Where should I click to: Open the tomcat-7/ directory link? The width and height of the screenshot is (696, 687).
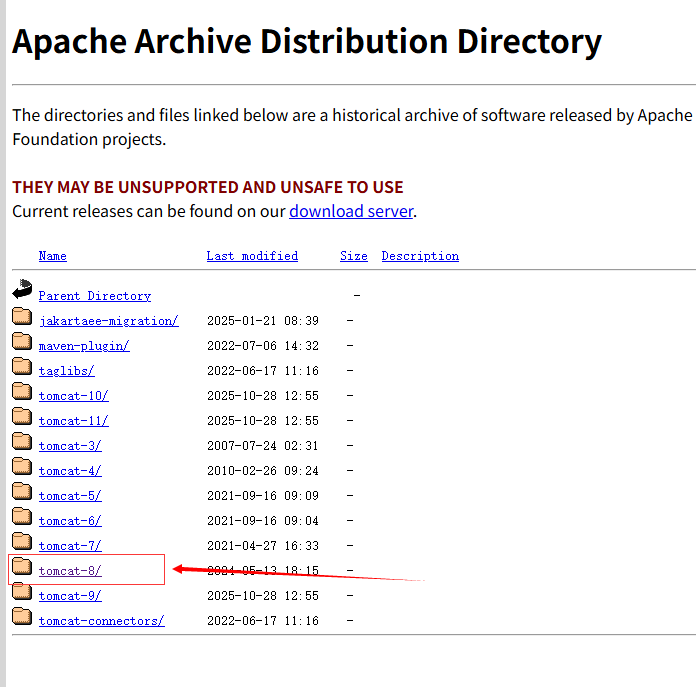[70, 546]
